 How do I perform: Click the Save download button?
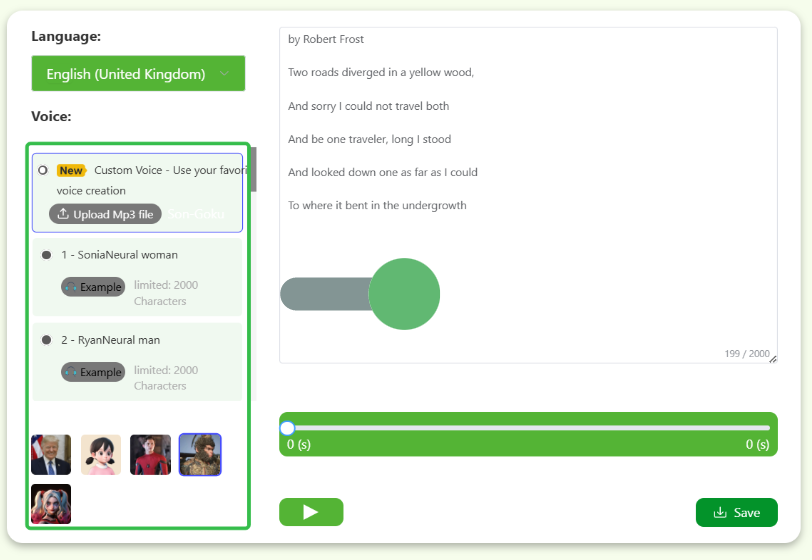point(736,512)
